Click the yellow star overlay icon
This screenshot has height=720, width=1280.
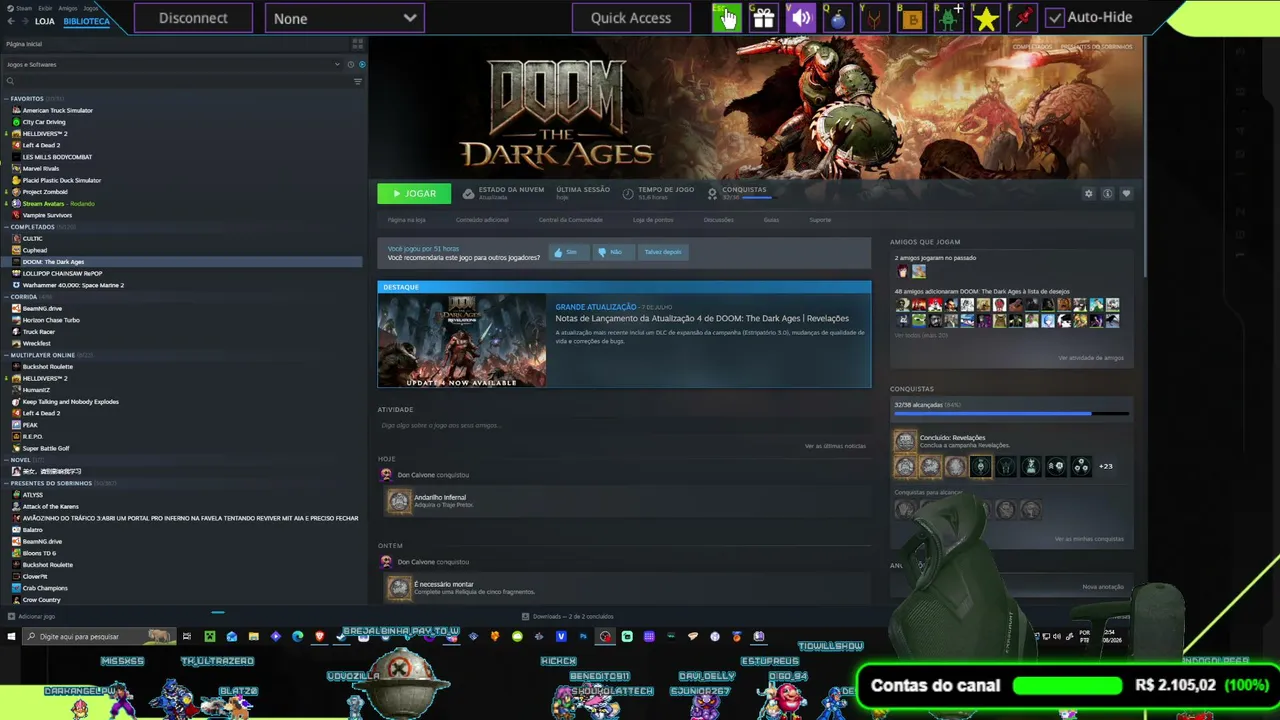tap(986, 17)
